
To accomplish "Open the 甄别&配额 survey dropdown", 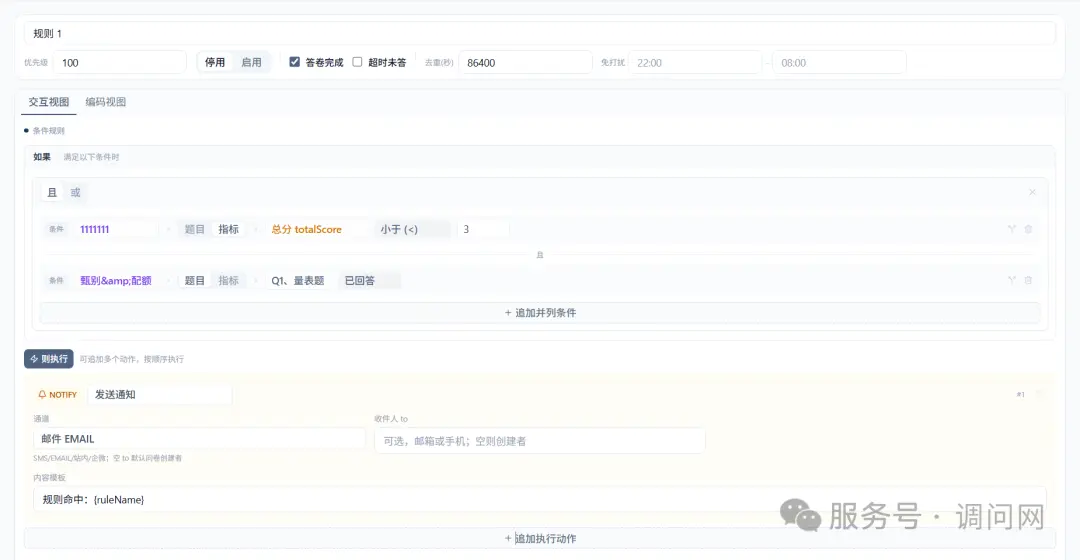I will pyautogui.click(x=116, y=280).
